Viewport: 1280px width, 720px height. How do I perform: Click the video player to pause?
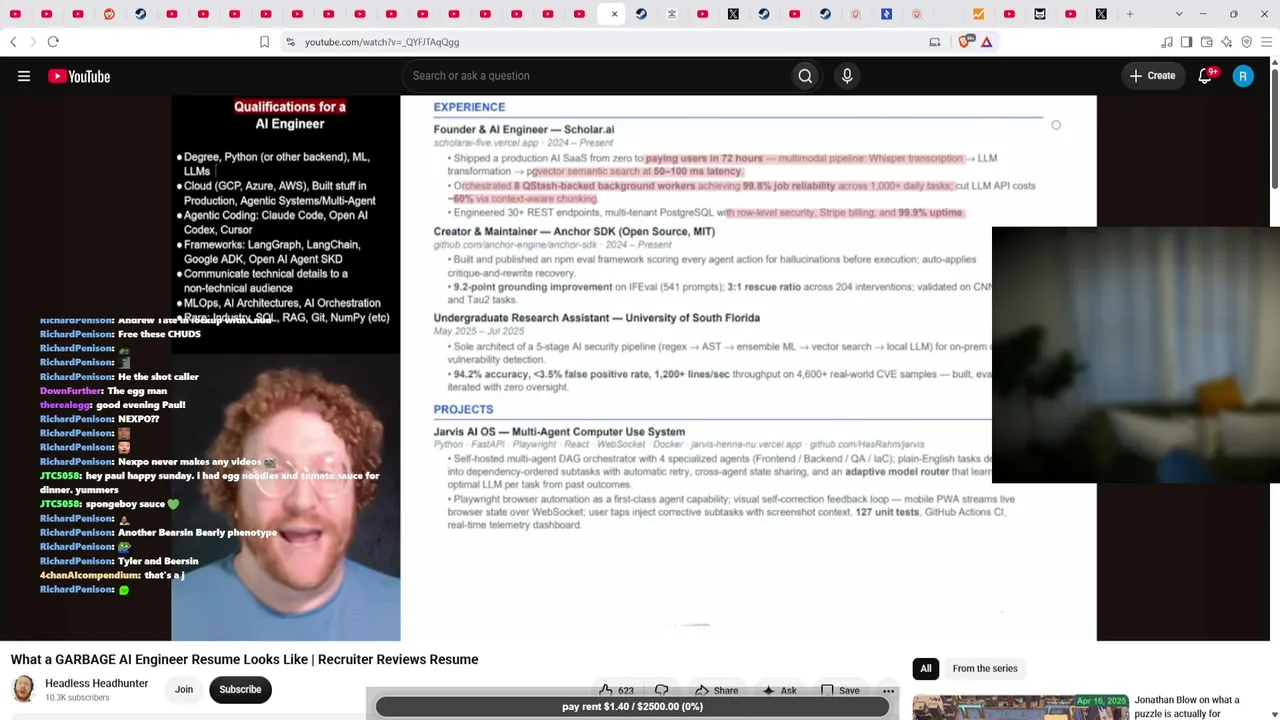[634, 368]
